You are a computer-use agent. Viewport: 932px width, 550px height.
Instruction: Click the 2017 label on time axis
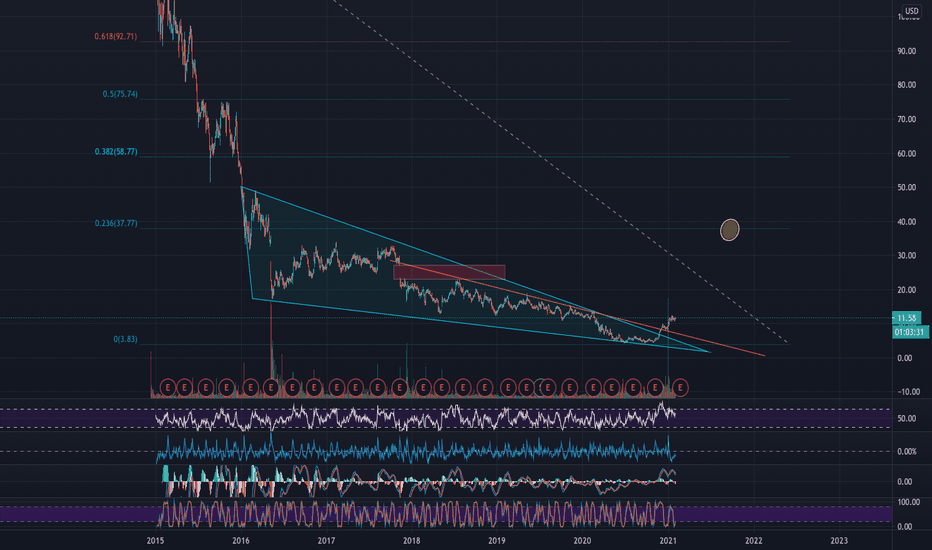click(326, 540)
